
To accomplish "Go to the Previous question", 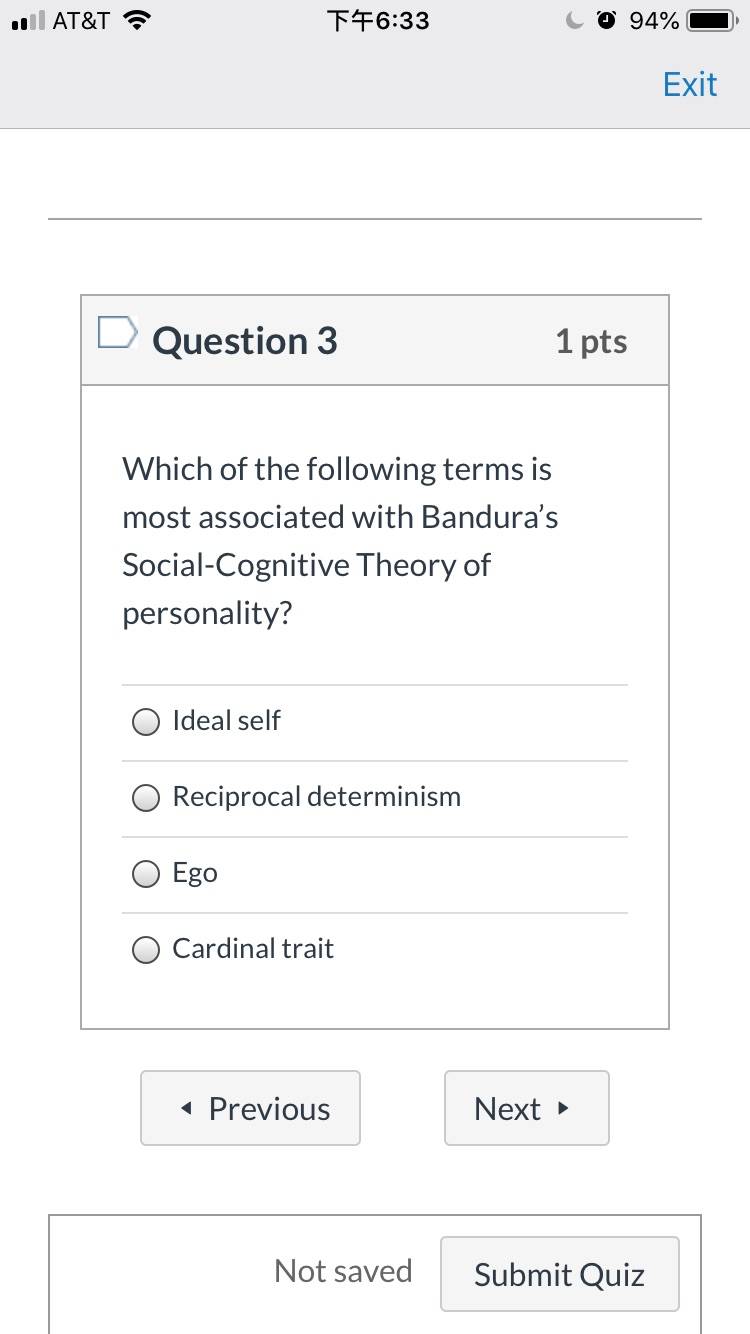I will click(x=250, y=1108).
